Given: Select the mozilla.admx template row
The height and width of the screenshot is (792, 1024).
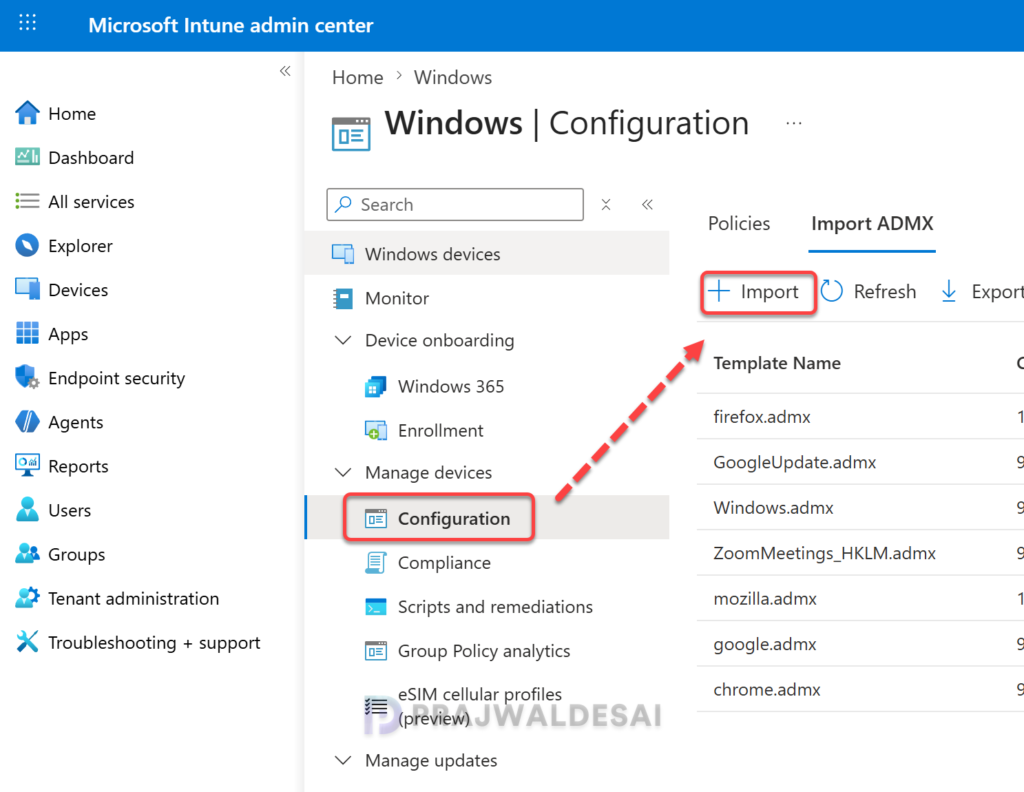Looking at the screenshot, I should pyautogui.click(x=860, y=598).
